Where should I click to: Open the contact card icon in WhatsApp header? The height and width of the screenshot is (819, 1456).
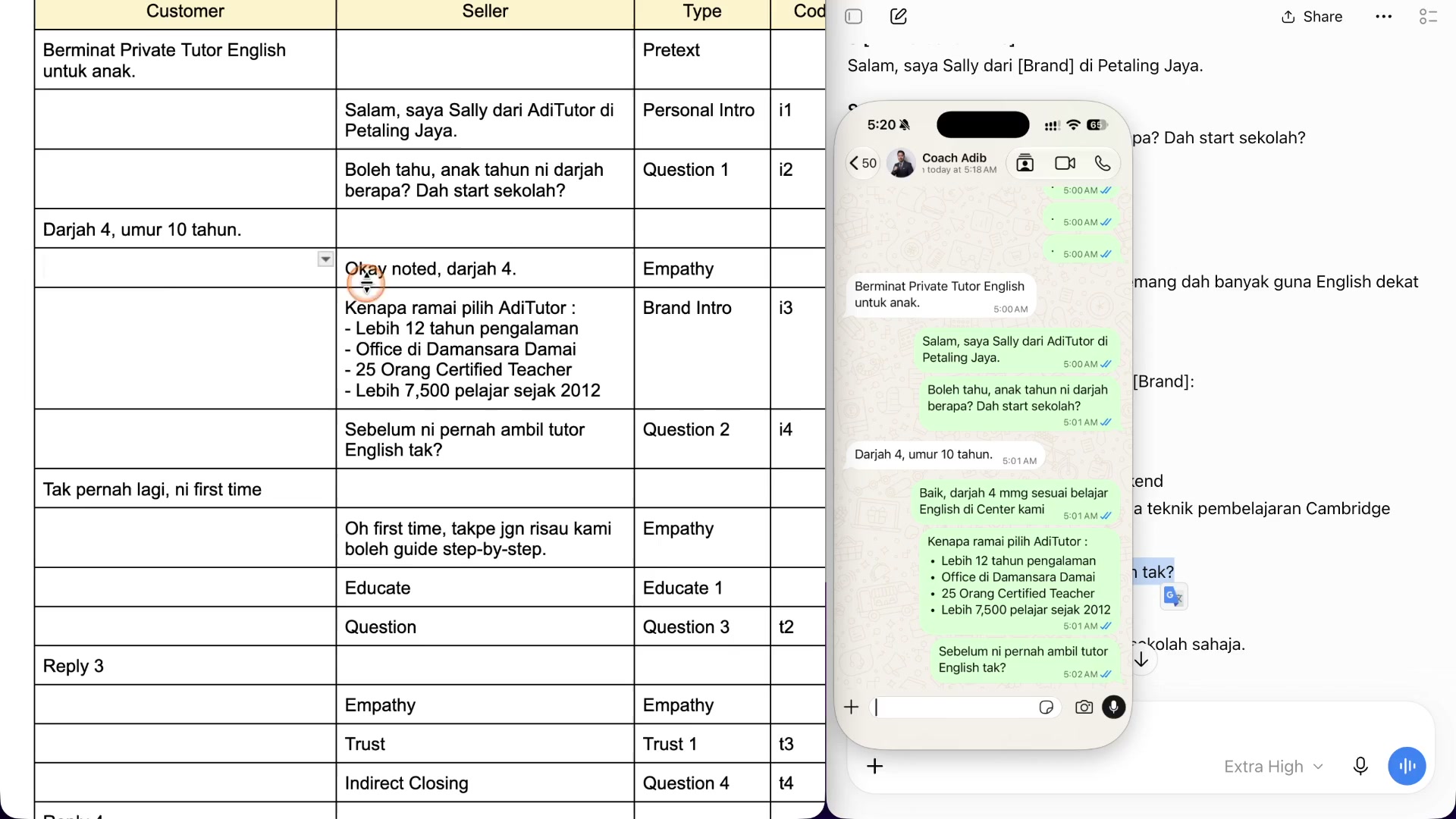tap(1025, 163)
